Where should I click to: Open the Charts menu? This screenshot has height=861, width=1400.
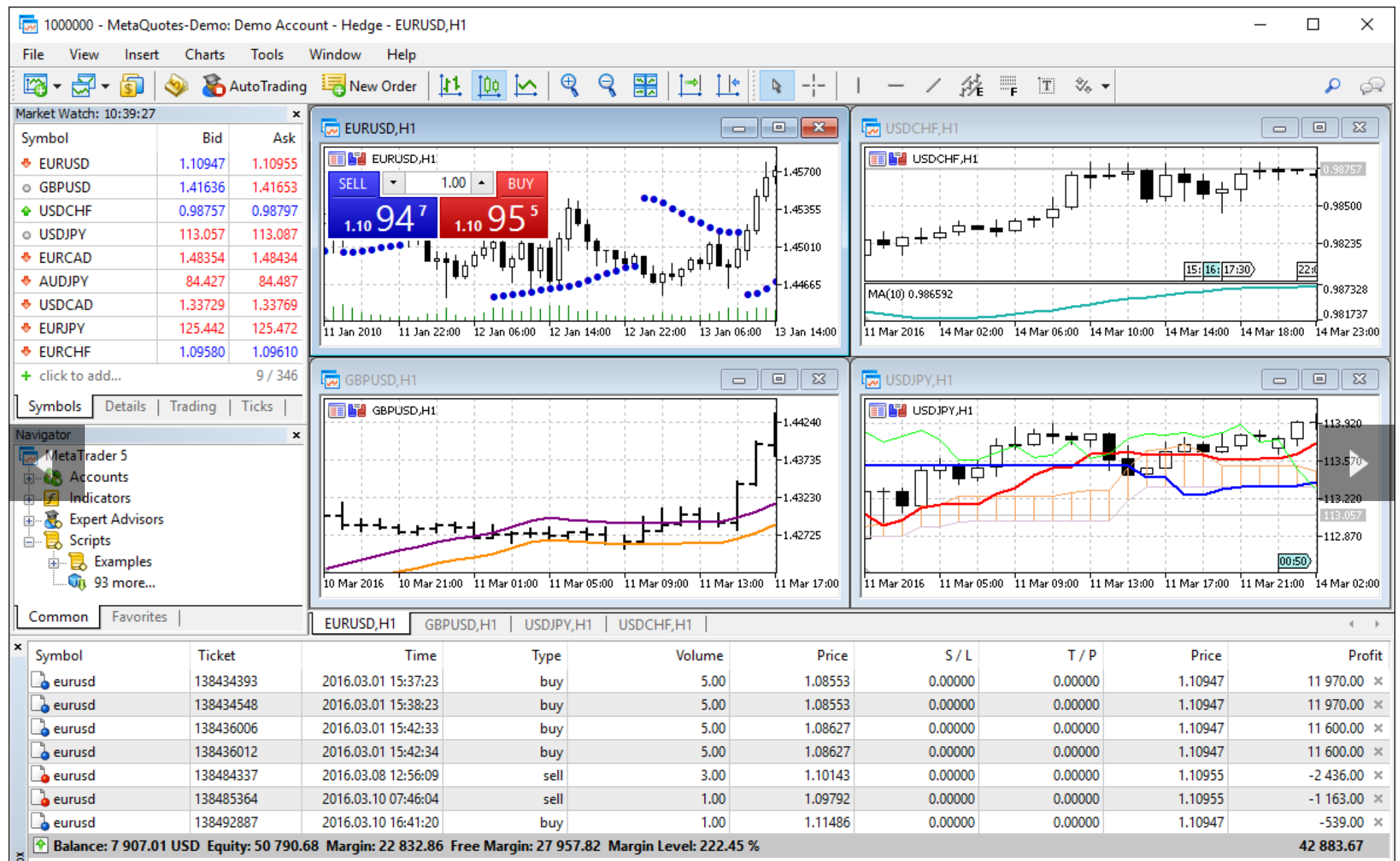point(204,54)
